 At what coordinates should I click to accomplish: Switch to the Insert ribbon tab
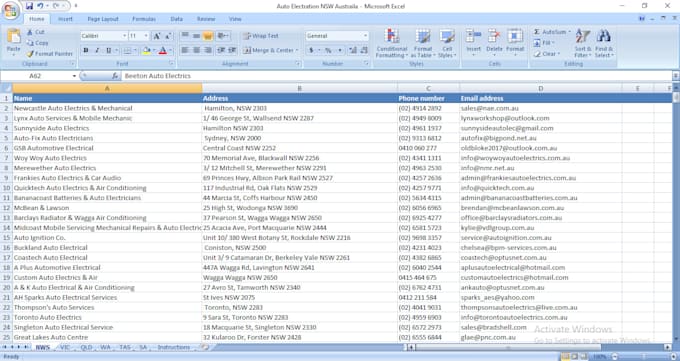[65, 19]
